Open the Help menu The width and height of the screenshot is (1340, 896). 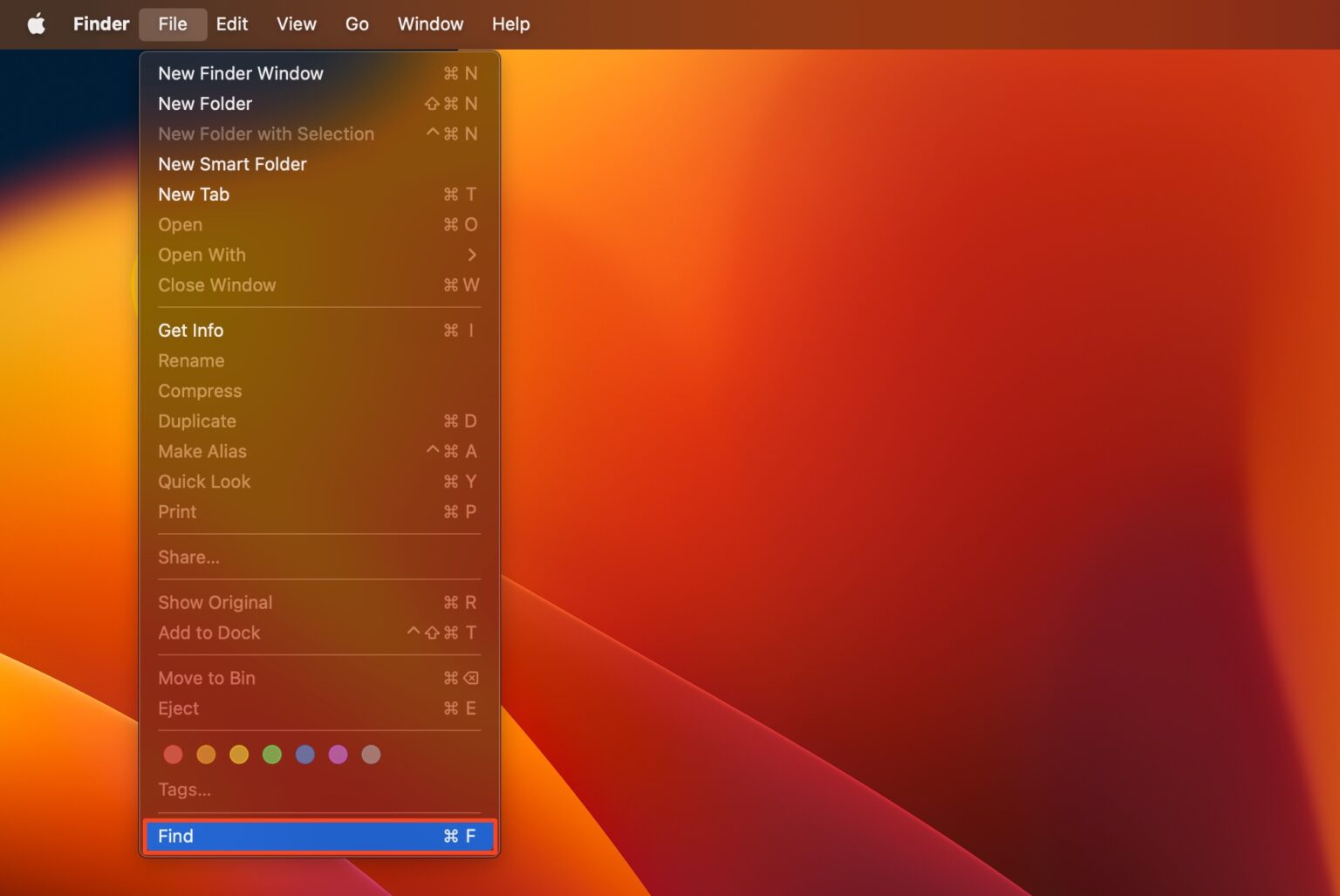coord(510,24)
